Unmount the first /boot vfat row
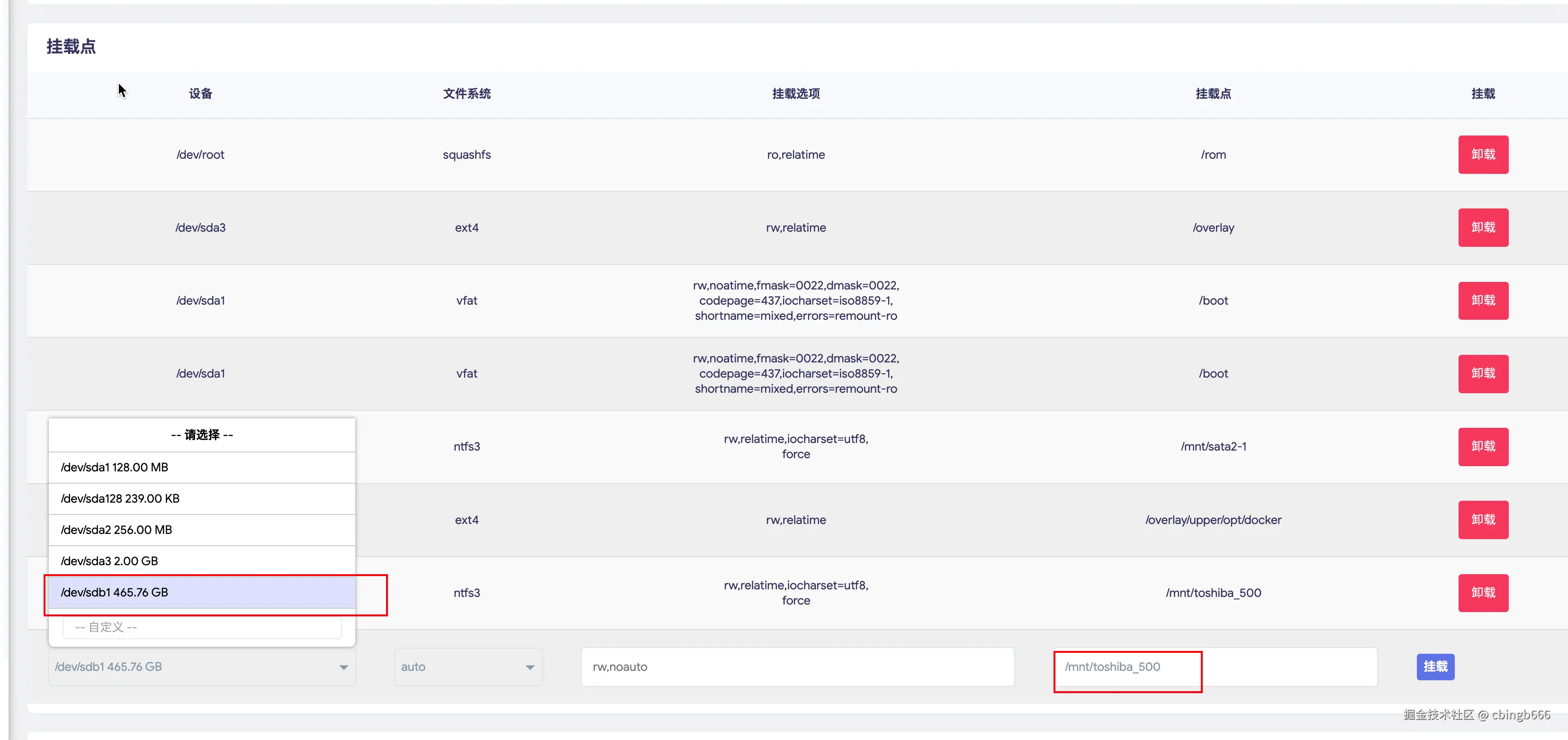 [x=1482, y=301]
